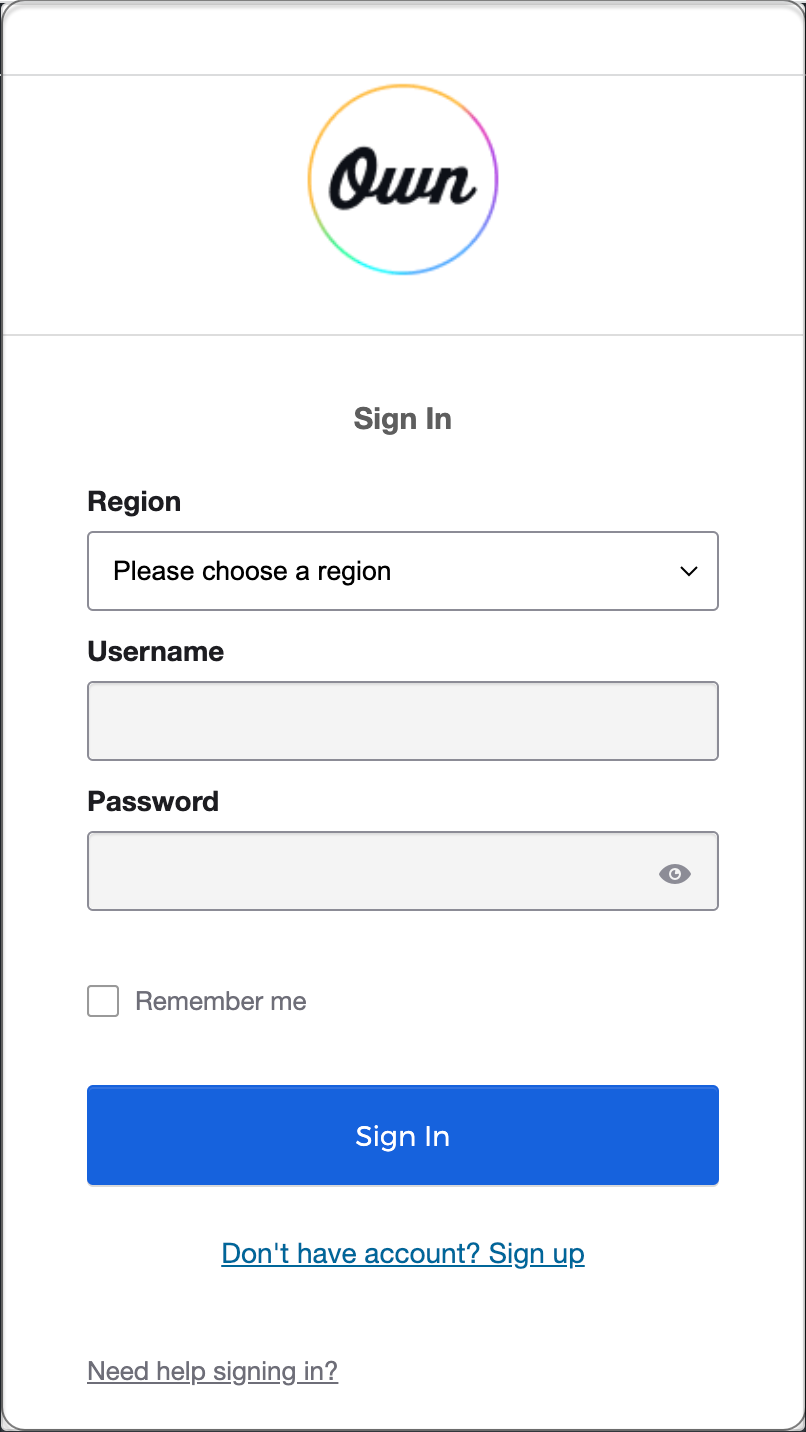Screen dimensions: 806x1432
Task: Click the blue Sign In button
Action: click(x=403, y=1135)
